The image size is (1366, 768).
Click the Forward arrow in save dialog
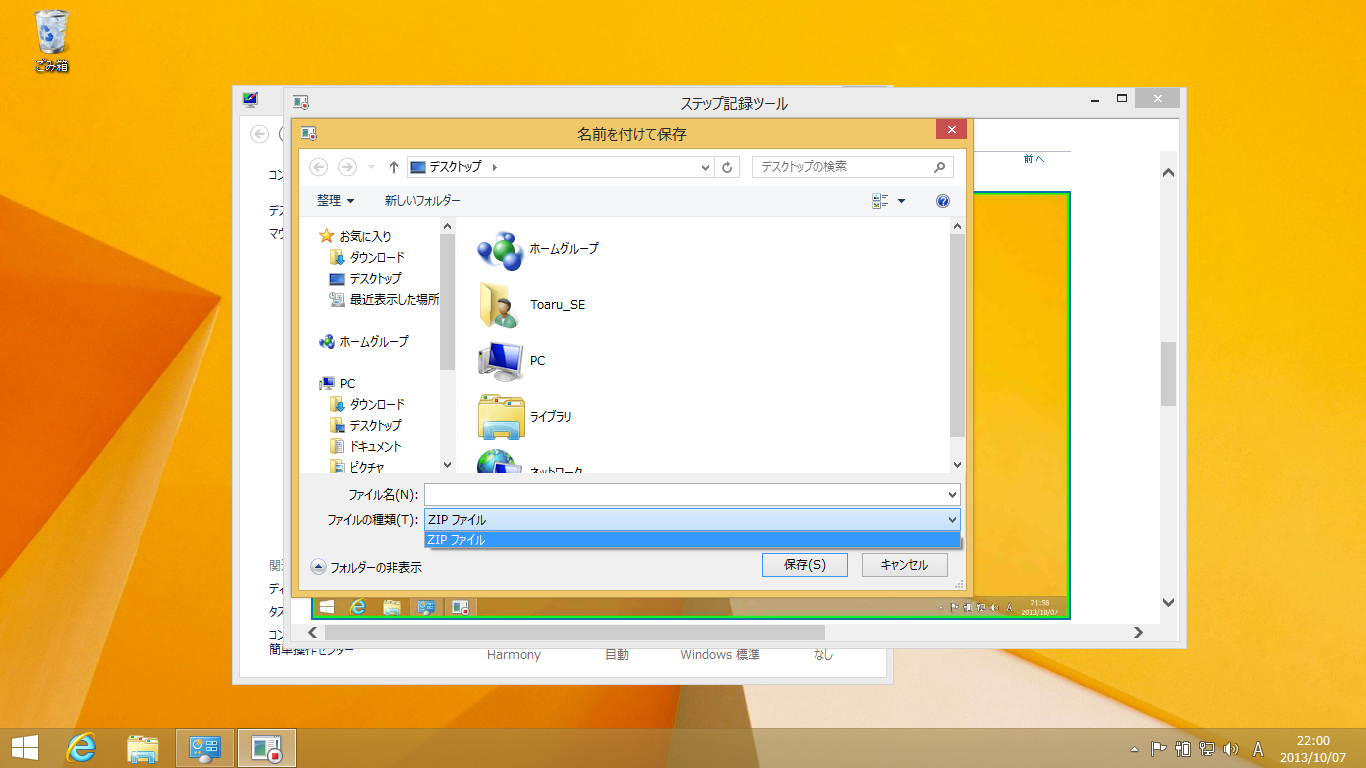[x=347, y=167]
